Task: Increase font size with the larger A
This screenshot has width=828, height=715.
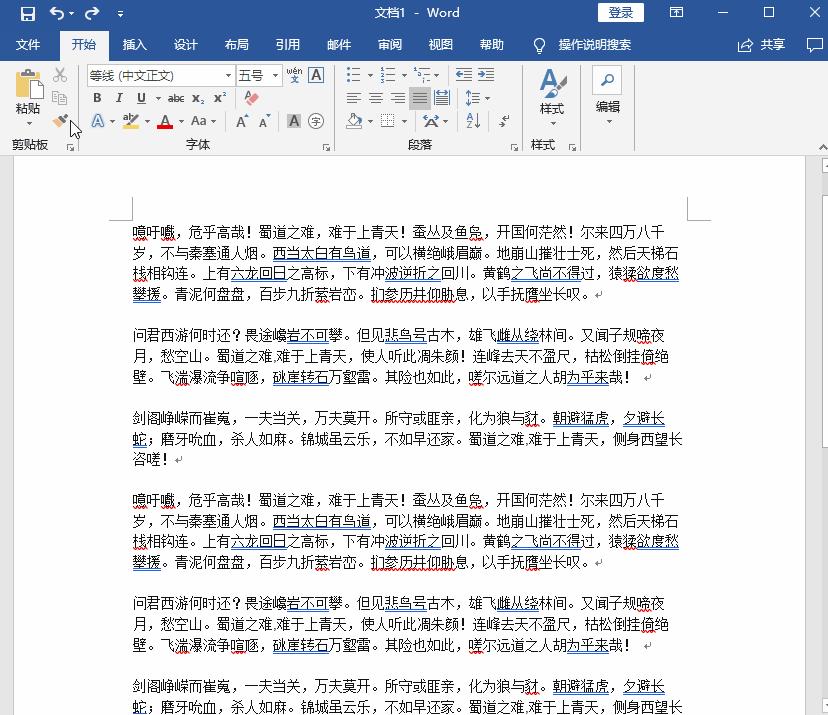Action: pyautogui.click(x=242, y=121)
